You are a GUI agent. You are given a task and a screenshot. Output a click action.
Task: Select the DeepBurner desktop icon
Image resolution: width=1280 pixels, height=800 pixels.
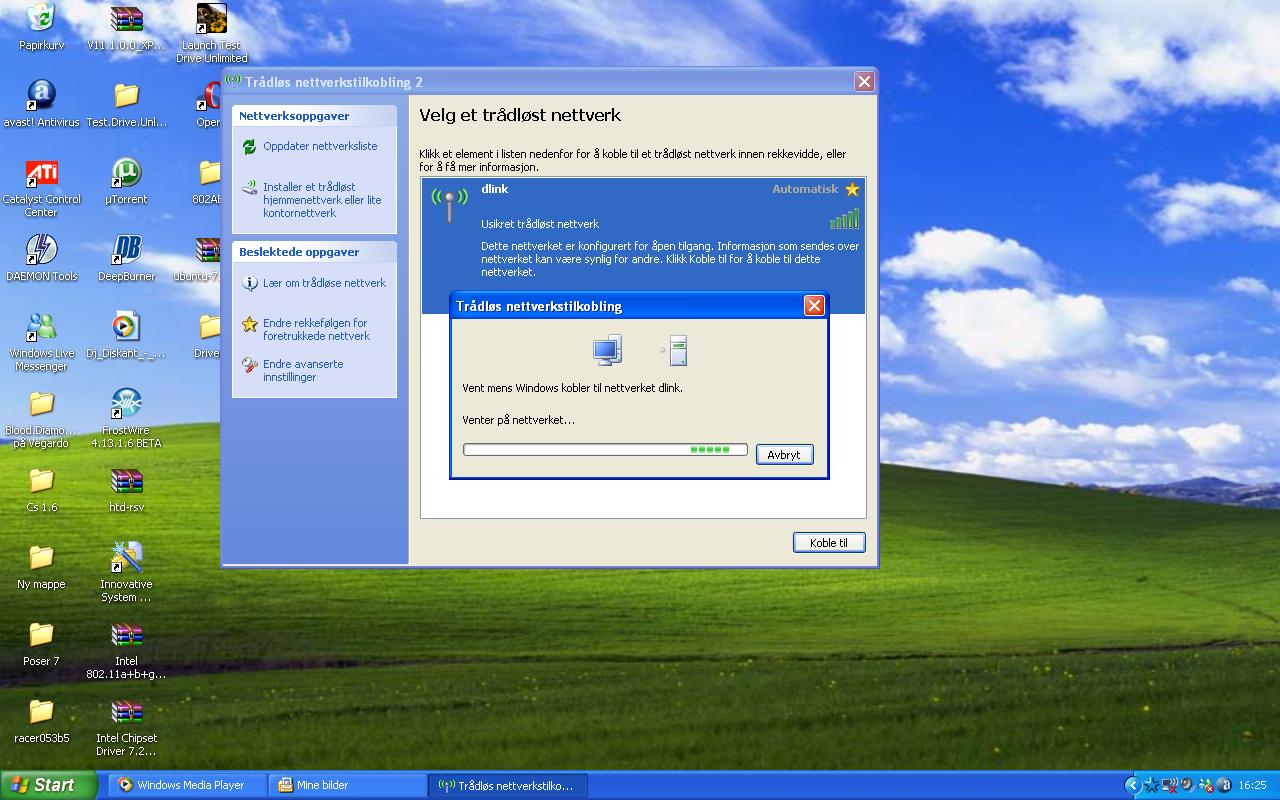point(126,258)
